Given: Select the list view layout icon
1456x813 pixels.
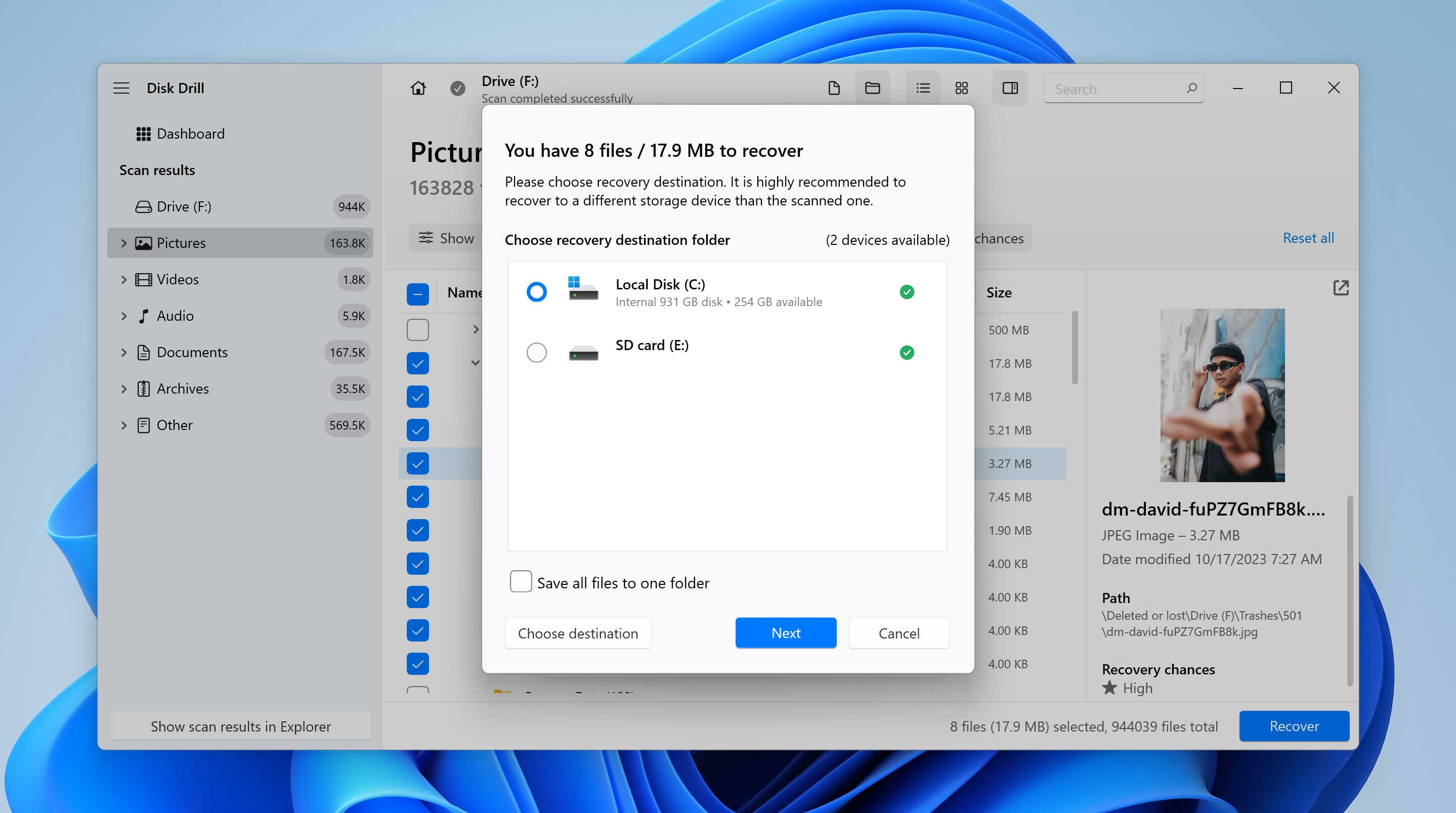Looking at the screenshot, I should [923, 88].
